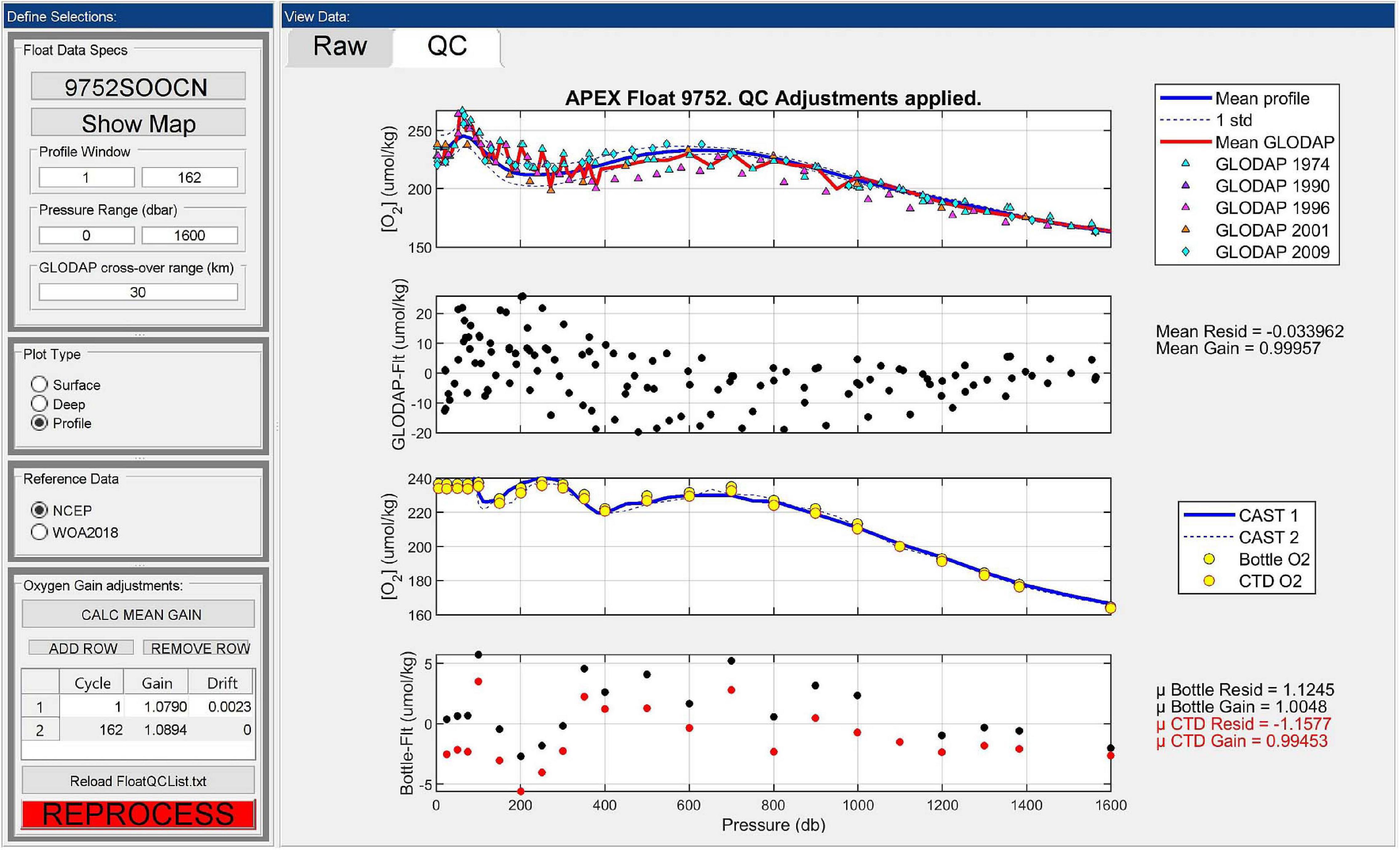This screenshot has width=1400, height=850.
Task: Click the μ CTD Resid value text
Action: point(1243,723)
